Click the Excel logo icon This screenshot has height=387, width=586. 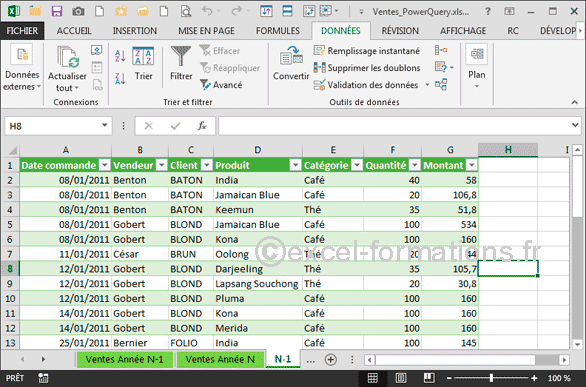tap(14, 11)
